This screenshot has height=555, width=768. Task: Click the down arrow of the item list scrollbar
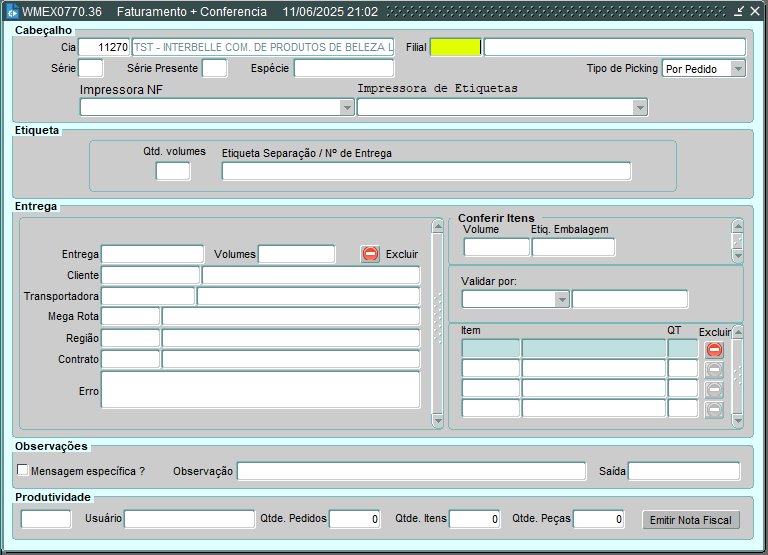coord(738,421)
